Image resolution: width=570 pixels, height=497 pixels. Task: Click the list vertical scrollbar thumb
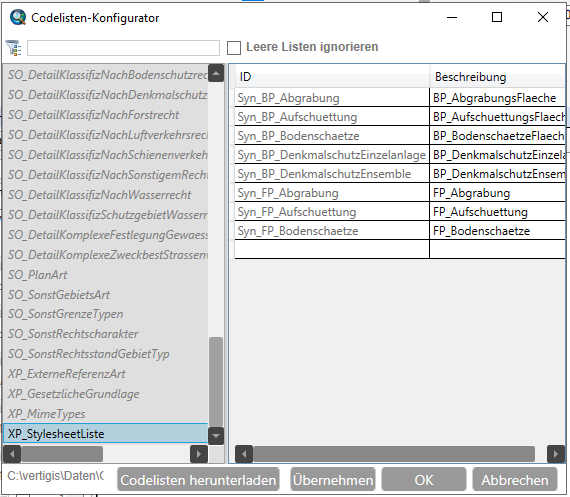click(x=216, y=382)
